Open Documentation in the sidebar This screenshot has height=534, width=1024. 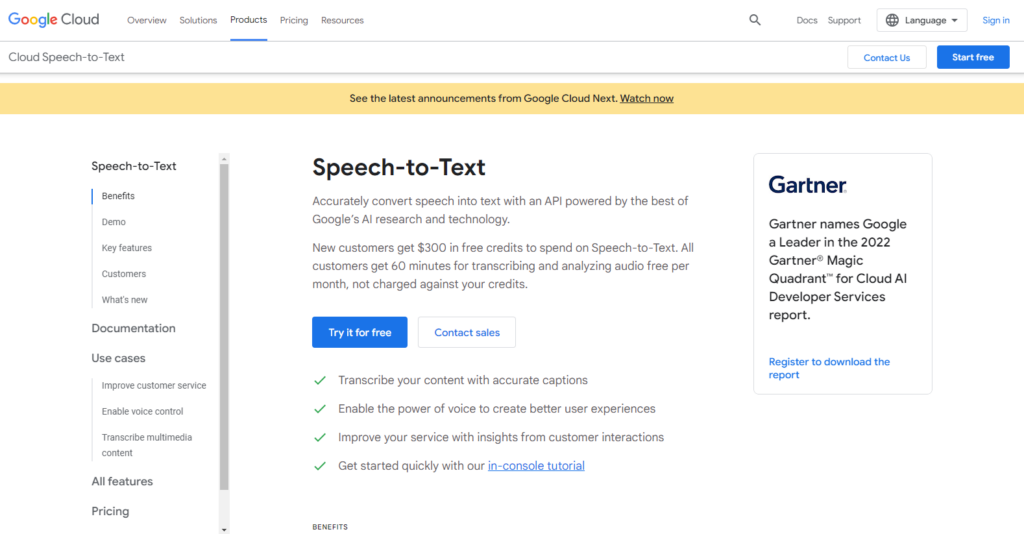(133, 328)
